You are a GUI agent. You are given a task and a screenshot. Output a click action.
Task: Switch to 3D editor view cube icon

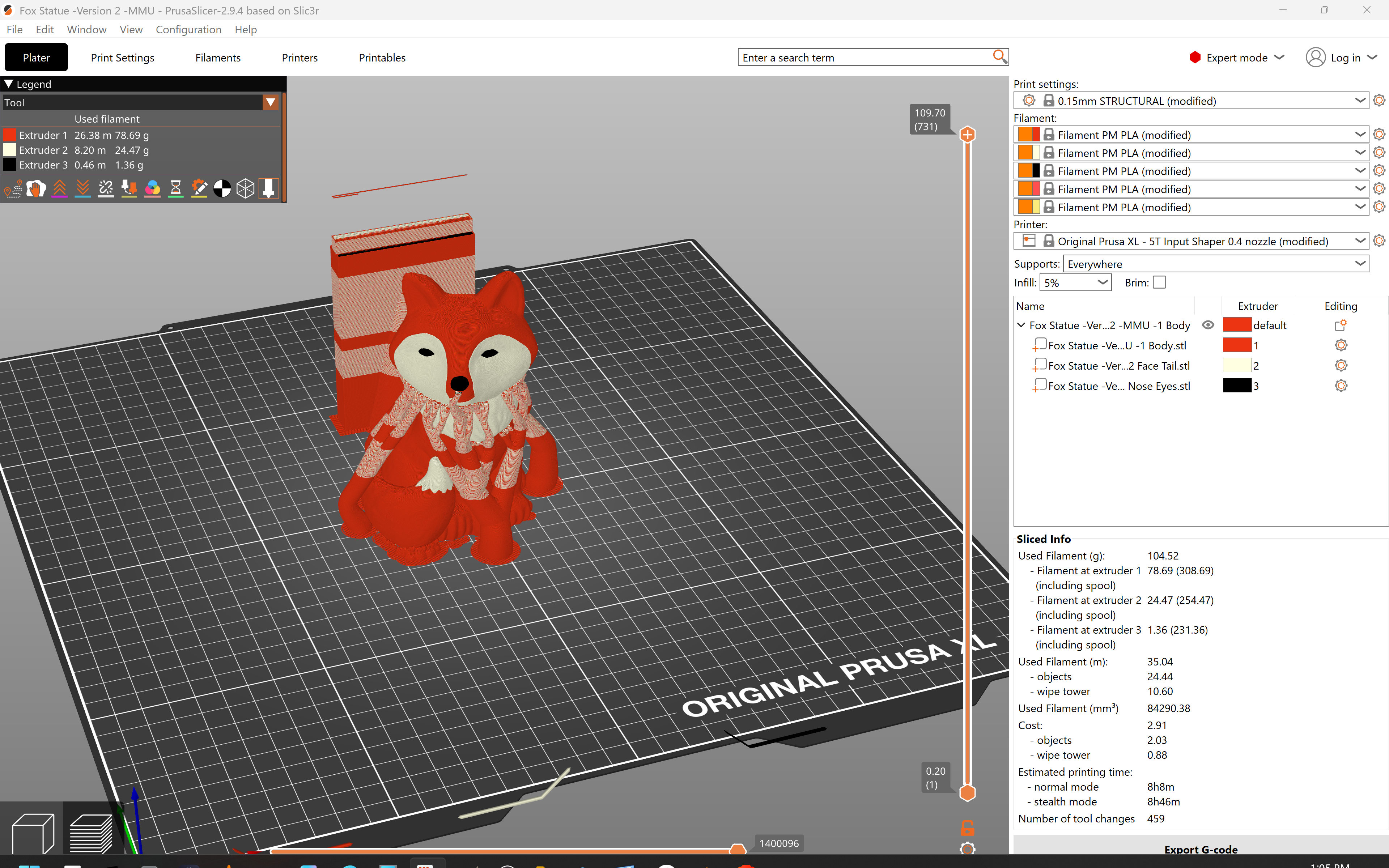pyautogui.click(x=33, y=833)
